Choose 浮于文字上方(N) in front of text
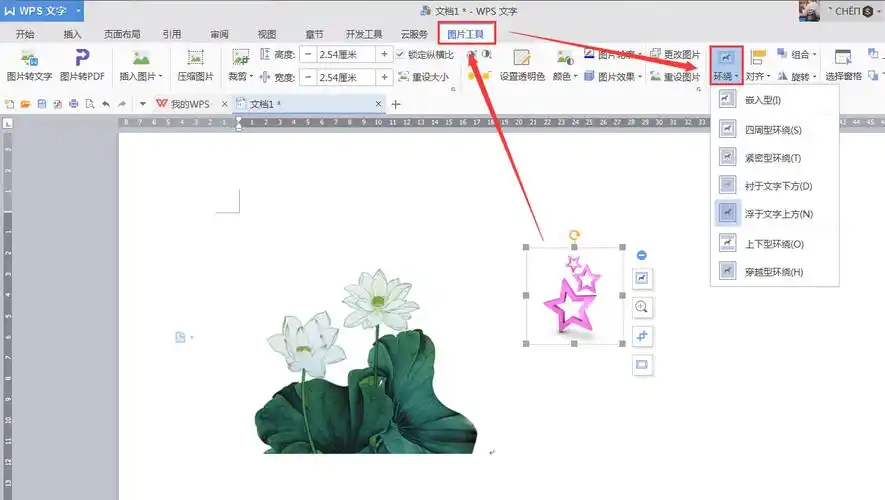Image resolution: width=885 pixels, height=500 pixels. 774,214
